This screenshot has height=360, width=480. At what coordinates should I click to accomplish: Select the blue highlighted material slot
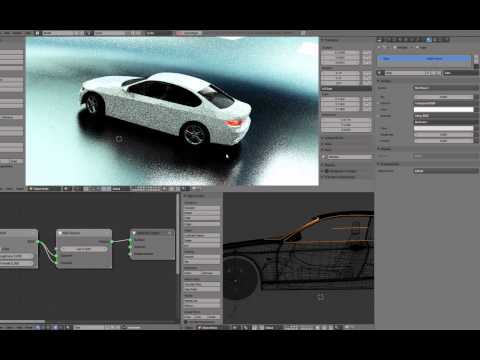(x=425, y=59)
